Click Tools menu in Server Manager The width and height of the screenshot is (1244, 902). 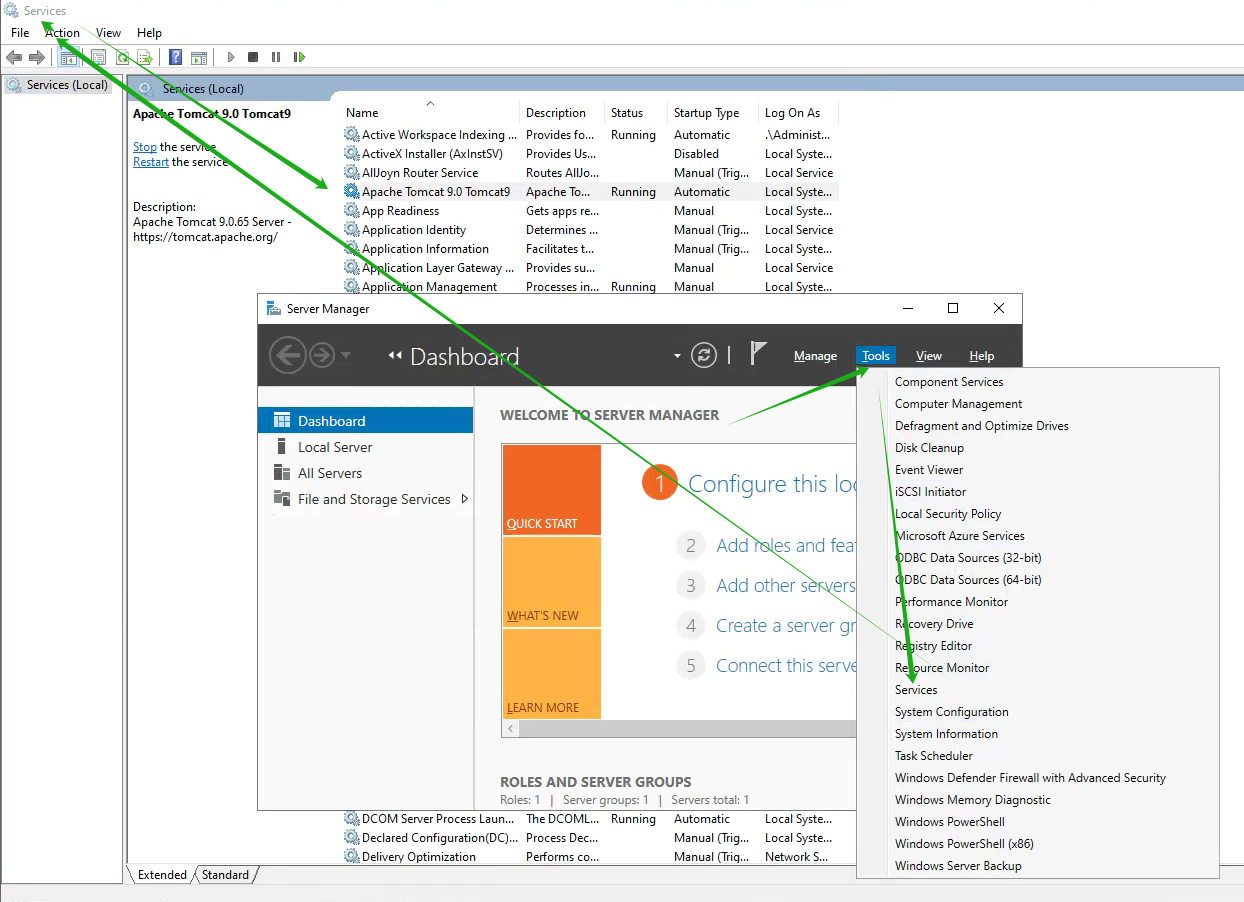(x=876, y=356)
